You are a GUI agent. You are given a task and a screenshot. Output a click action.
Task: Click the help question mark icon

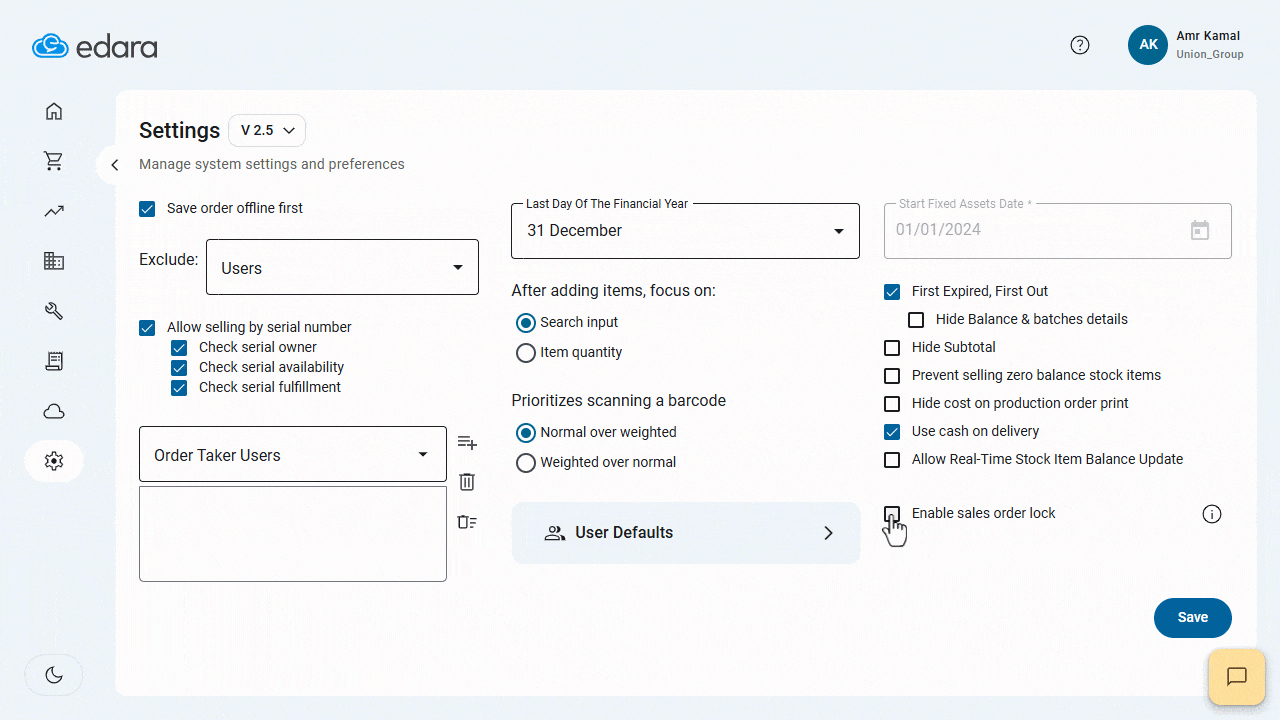[x=1080, y=45]
